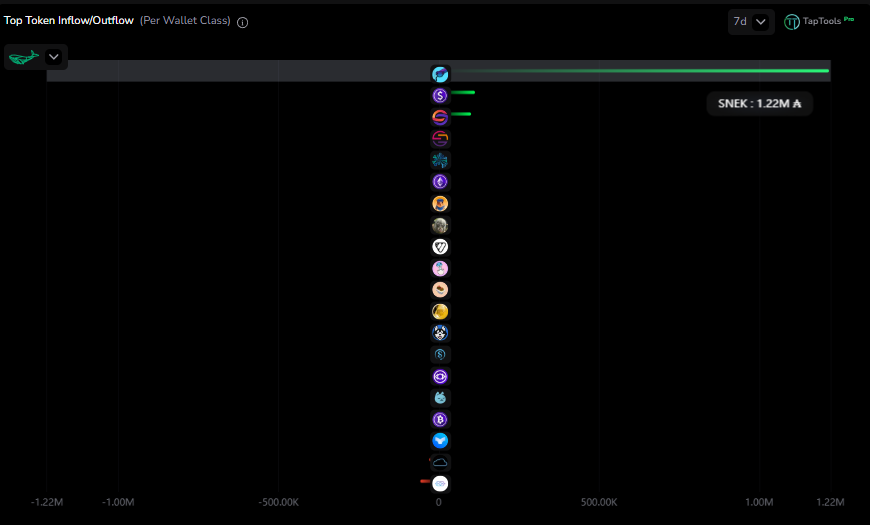Select the orange cartoon character token icon

(440, 204)
